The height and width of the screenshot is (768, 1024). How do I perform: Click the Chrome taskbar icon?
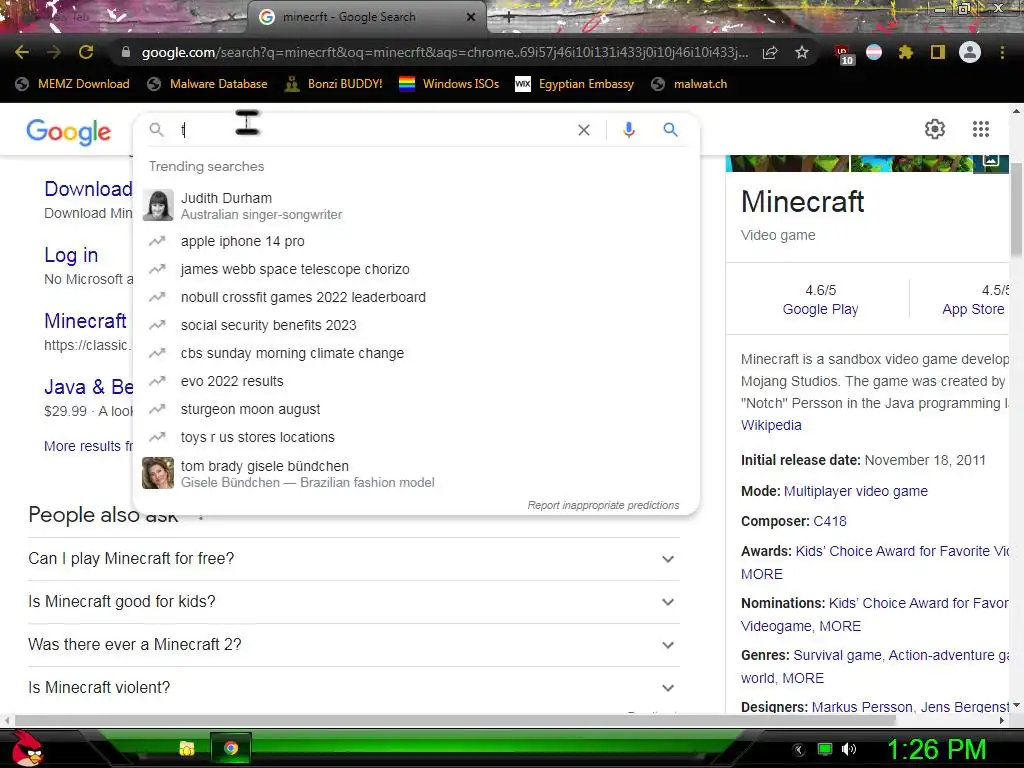pyautogui.click(x=231, y=748)
